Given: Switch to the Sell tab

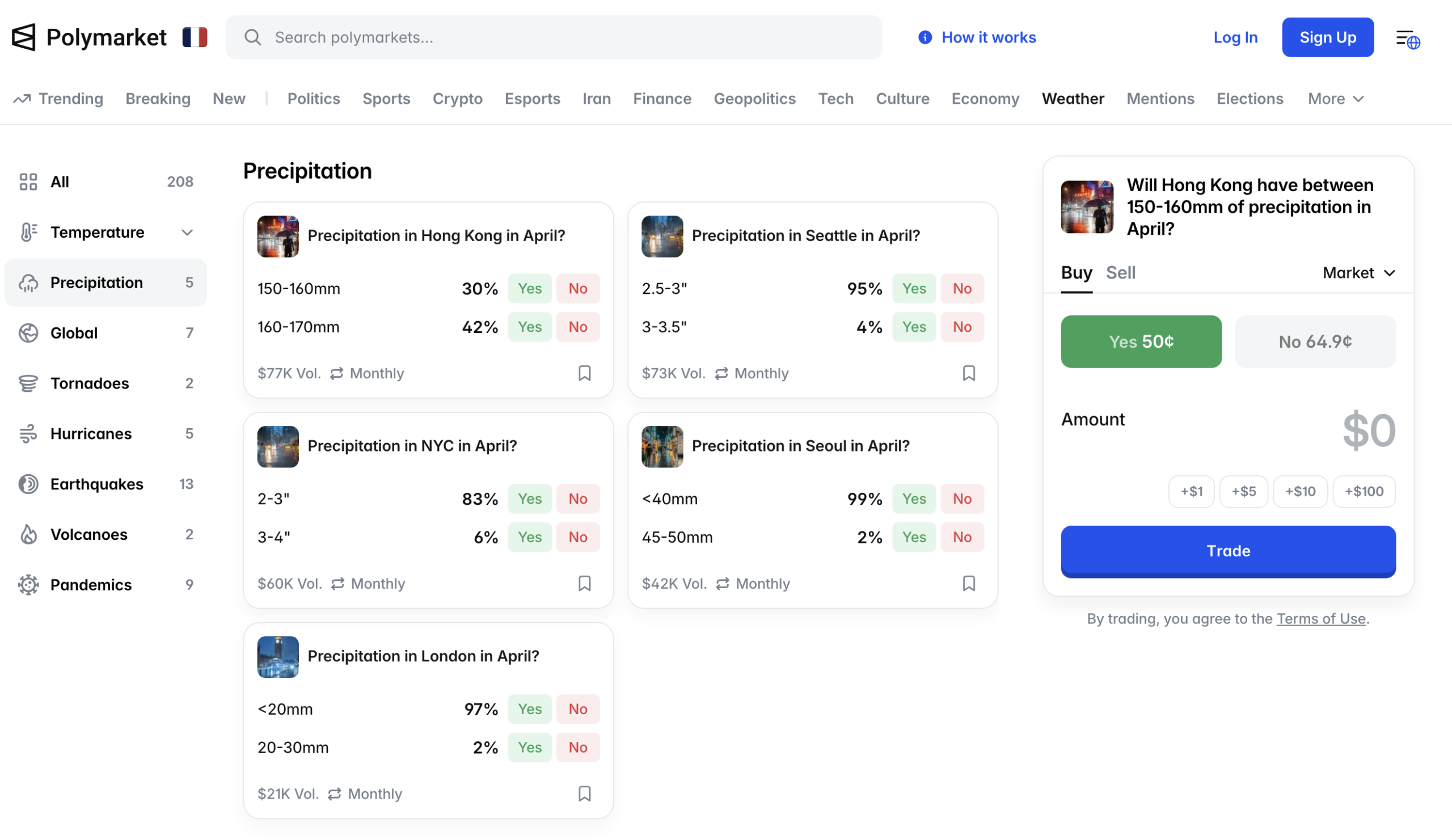Looking at the screenshot, I should (x=1120, y=272).
